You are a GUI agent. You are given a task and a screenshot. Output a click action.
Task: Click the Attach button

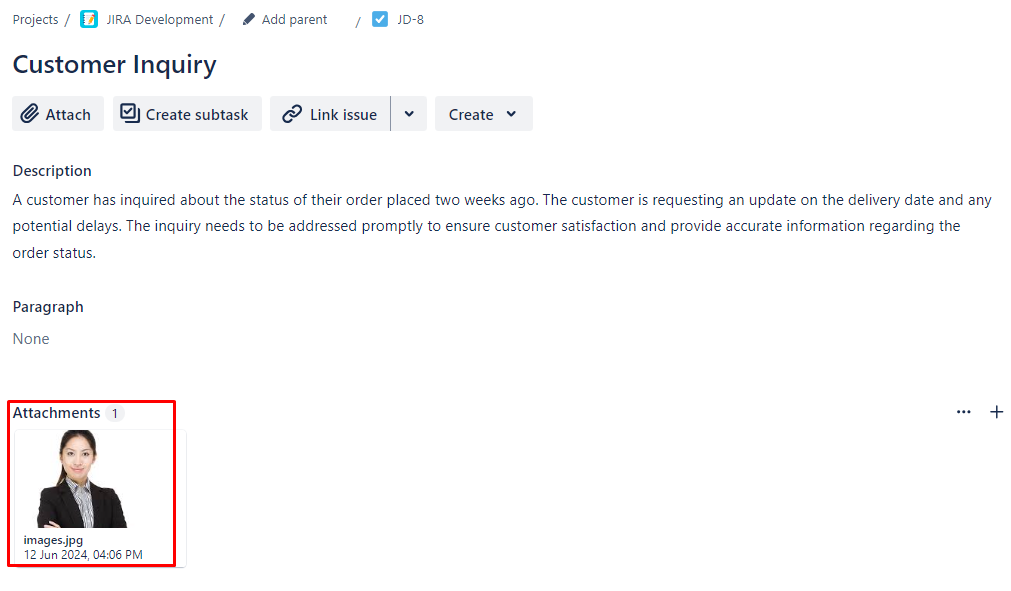tap(58, 114)
